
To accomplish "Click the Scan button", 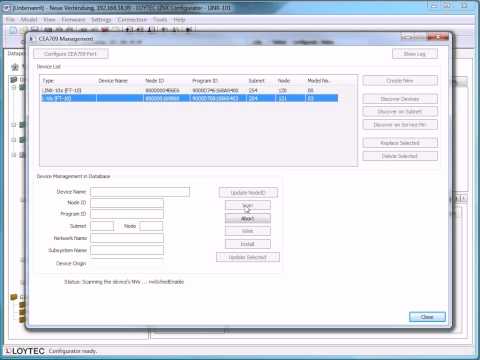I will point(248,205).
